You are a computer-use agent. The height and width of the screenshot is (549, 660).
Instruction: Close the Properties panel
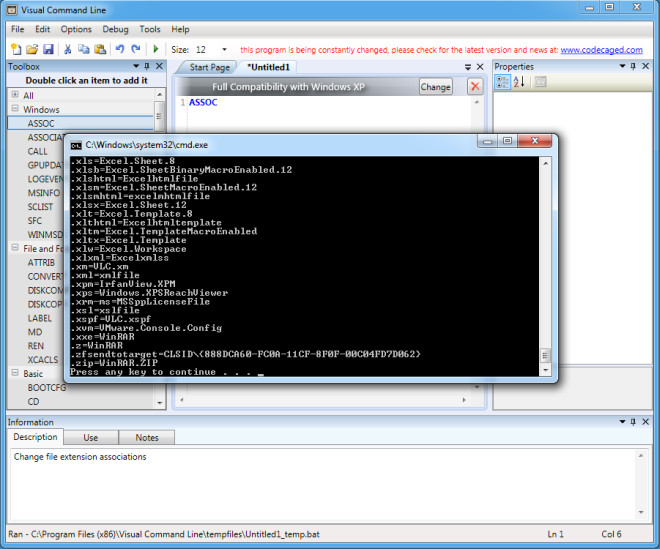pyautogui.click(x=645, y=66)
